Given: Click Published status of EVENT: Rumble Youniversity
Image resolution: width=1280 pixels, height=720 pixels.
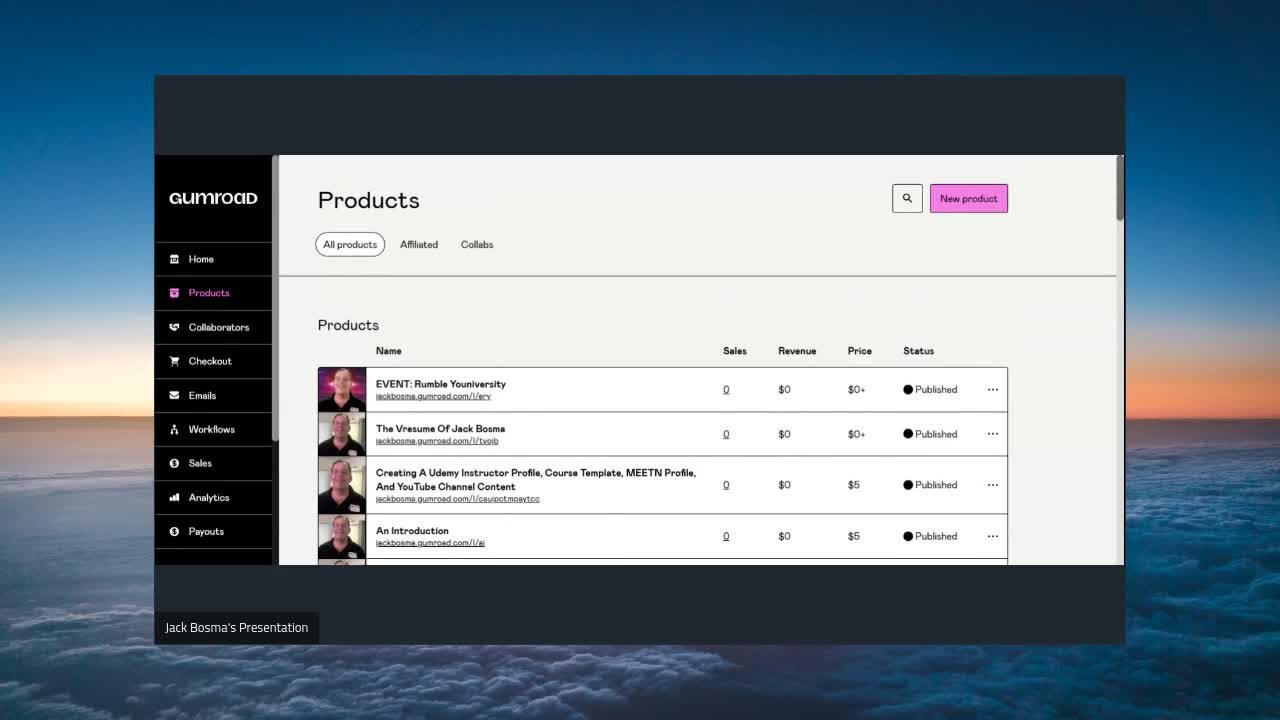Looking at the screenshot, I should 930,390.
